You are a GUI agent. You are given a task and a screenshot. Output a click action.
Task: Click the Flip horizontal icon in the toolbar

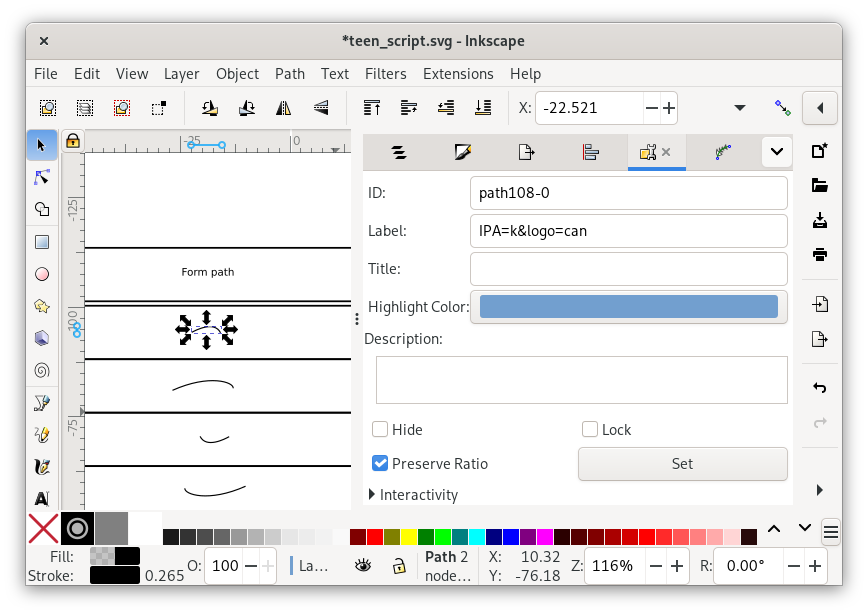[284, 108]
